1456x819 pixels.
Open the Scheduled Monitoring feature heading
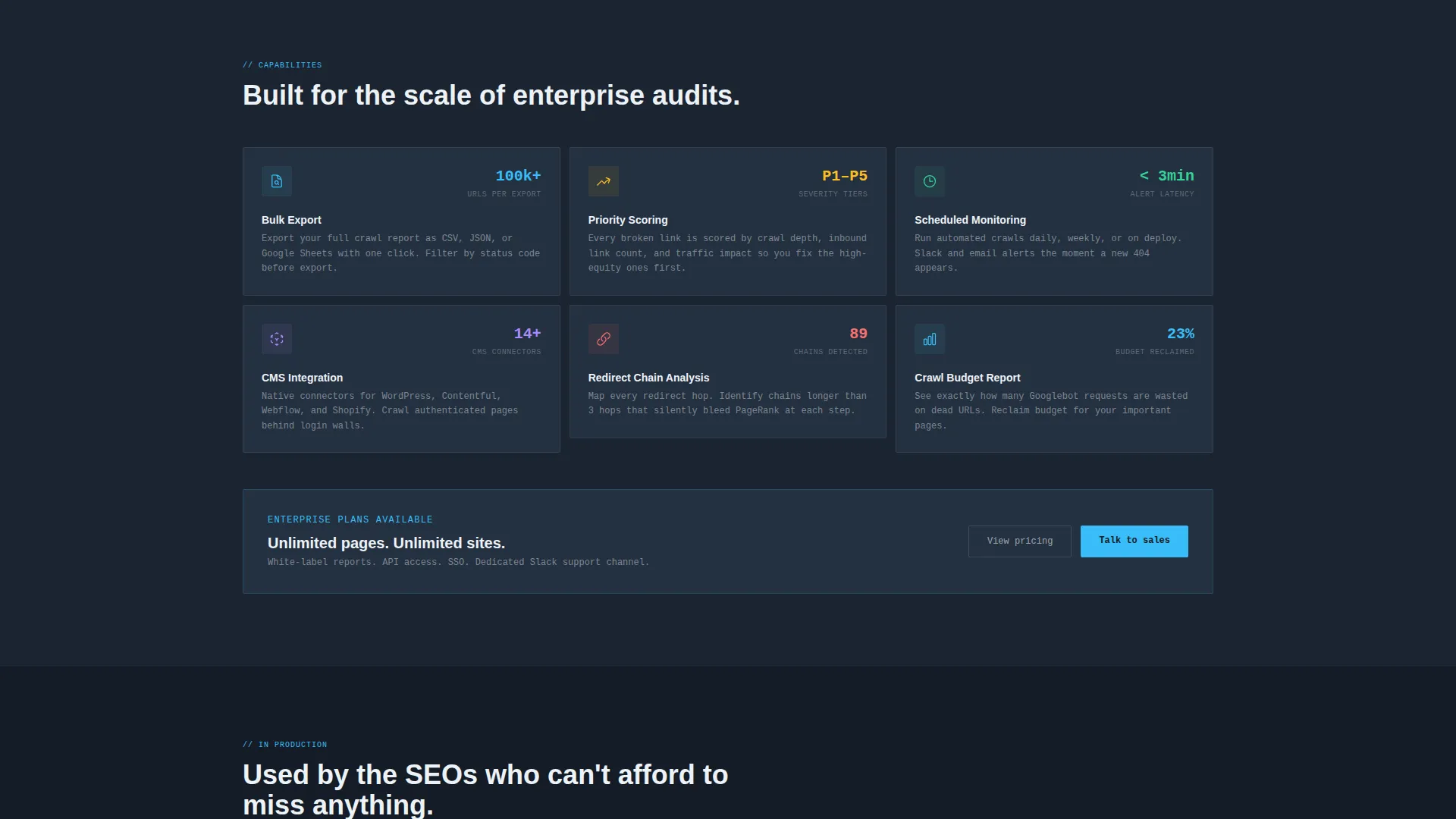coord(970,220)
